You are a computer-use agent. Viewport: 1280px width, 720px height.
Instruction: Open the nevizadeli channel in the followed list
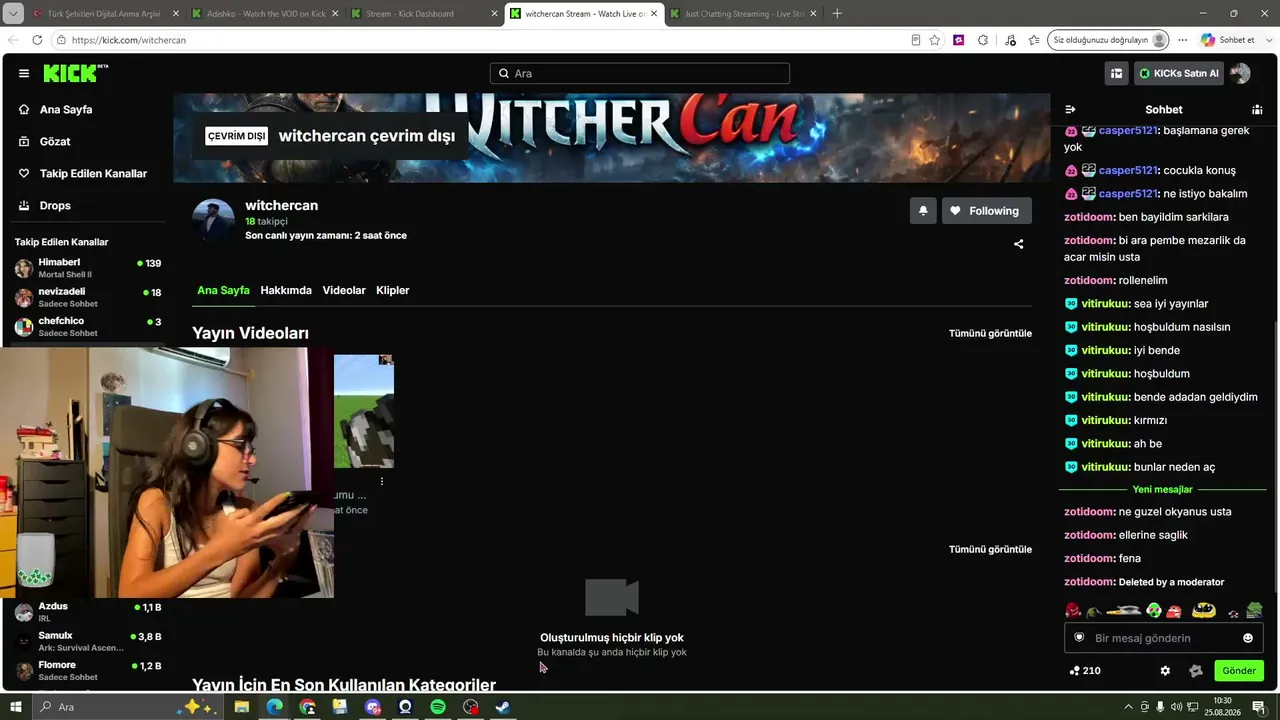[88, 297]
